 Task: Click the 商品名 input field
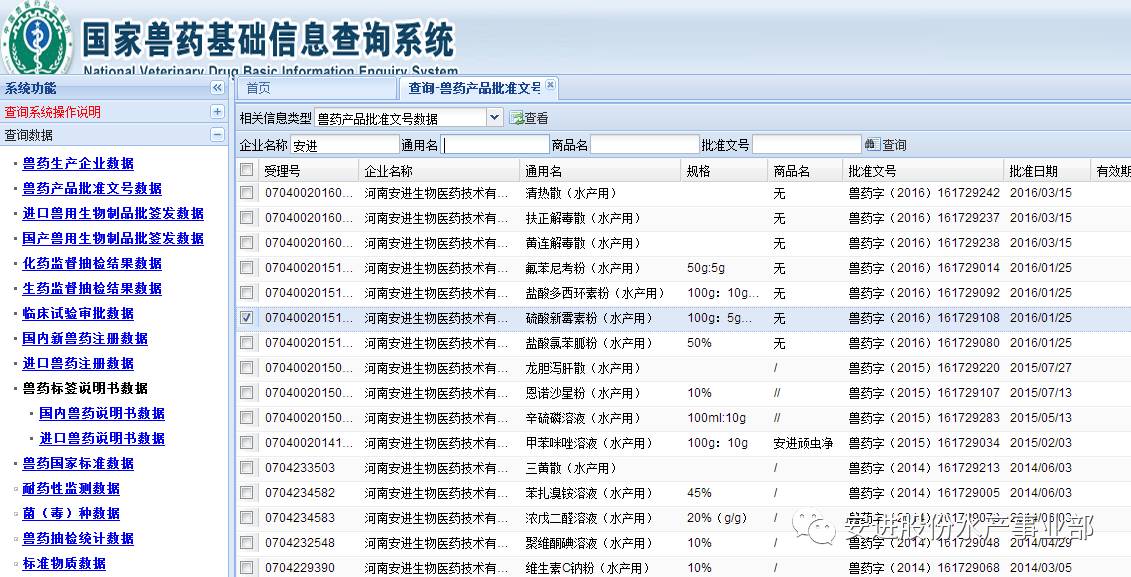tap(645, 145)
